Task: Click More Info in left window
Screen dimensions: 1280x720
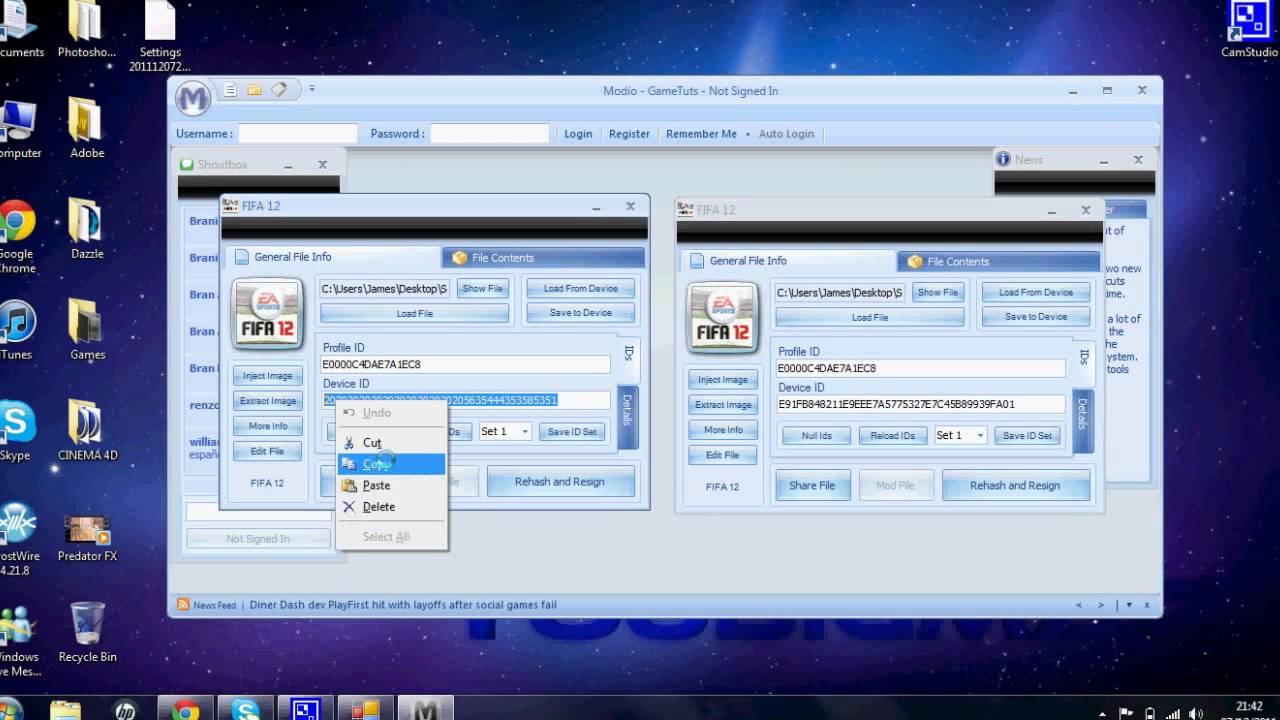Action: (x=268, y=426)
